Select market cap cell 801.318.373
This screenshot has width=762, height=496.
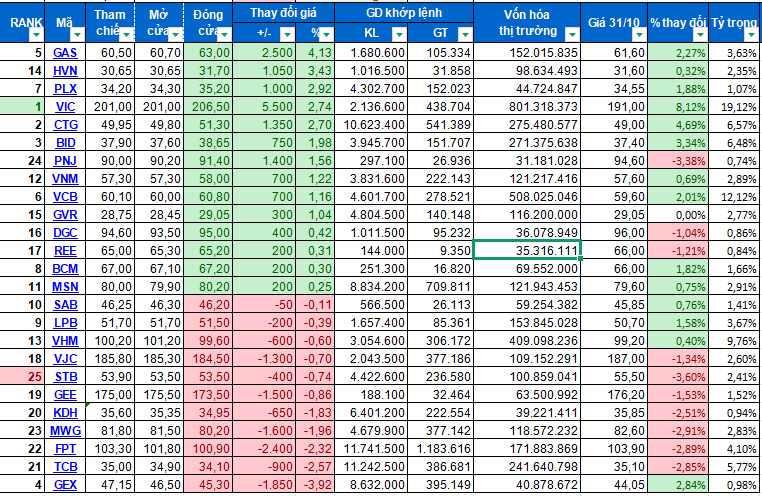pos(527,106)
